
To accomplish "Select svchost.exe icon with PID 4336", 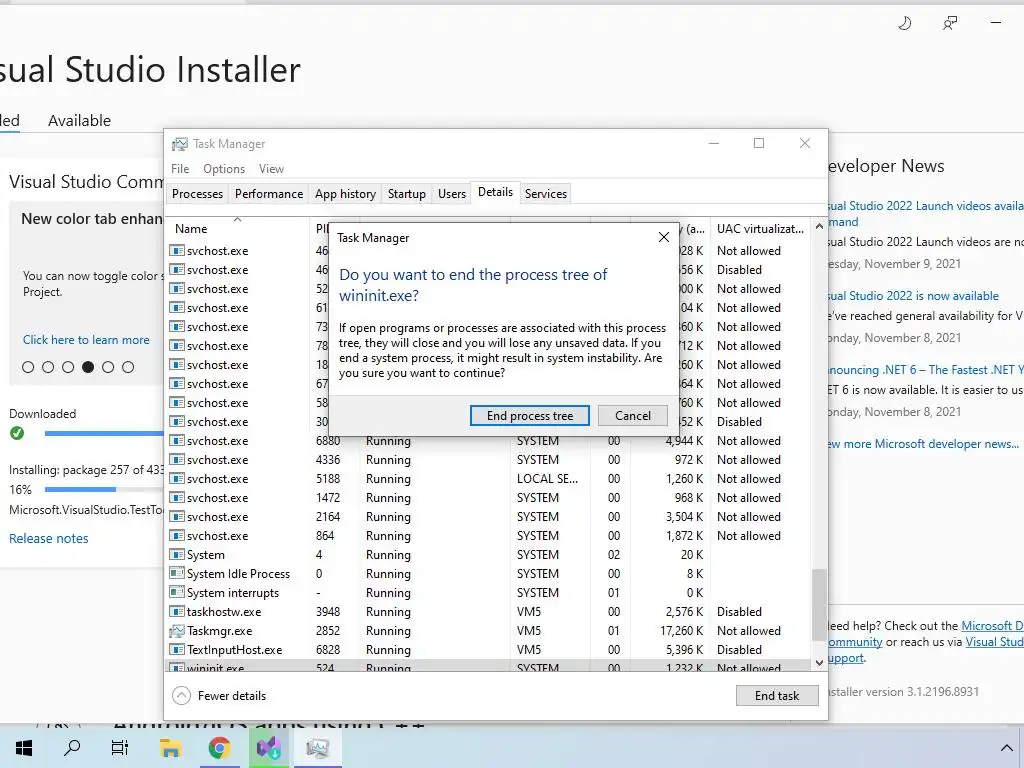I will coord(176,460).
